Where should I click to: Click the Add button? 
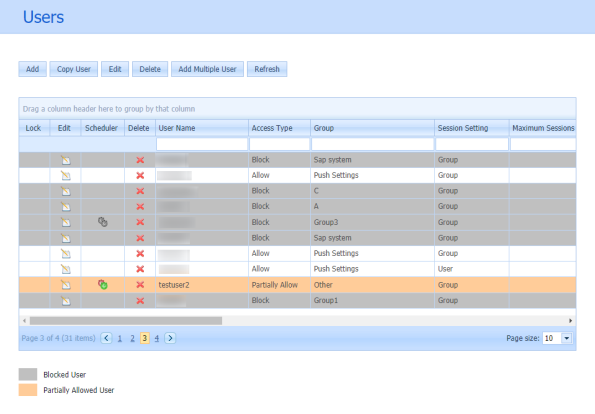(x=33, y=69)
